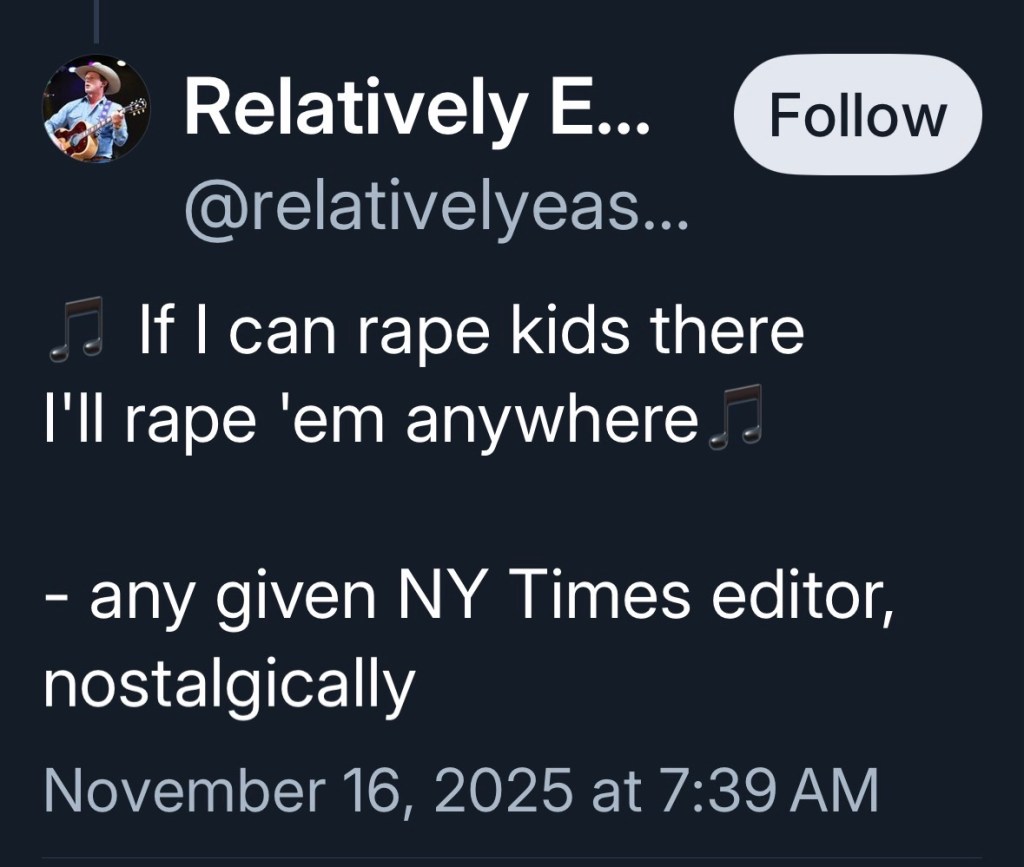The width and height of the screenshot is (1024, 867).
Task: Click the thread connector line above the avatar
Action: click(95, 22)
